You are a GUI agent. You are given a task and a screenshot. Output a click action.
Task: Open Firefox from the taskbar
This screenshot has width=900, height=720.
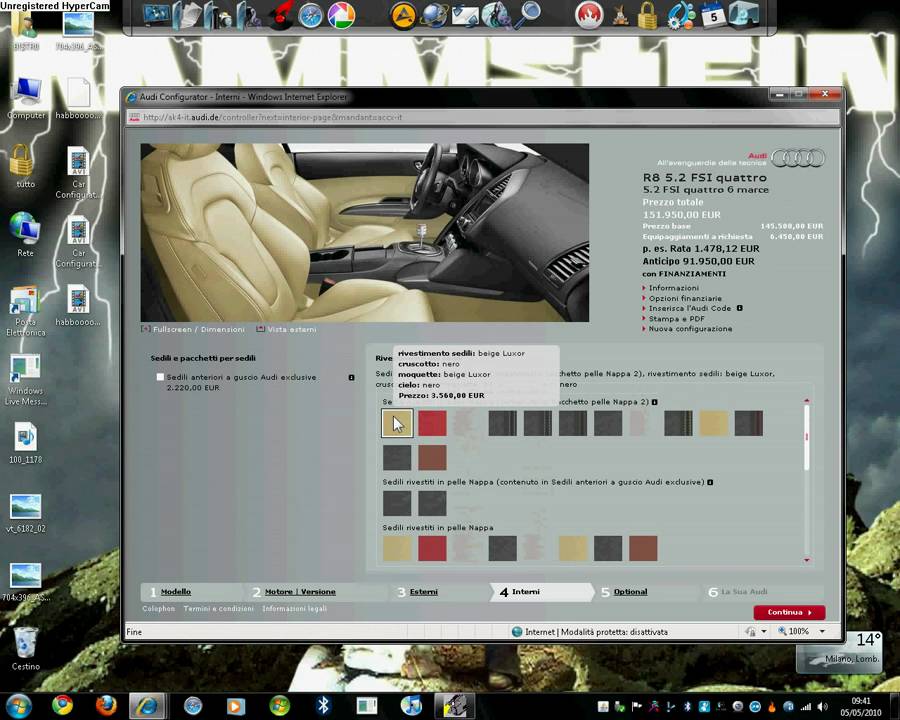[x=106, y=705]
